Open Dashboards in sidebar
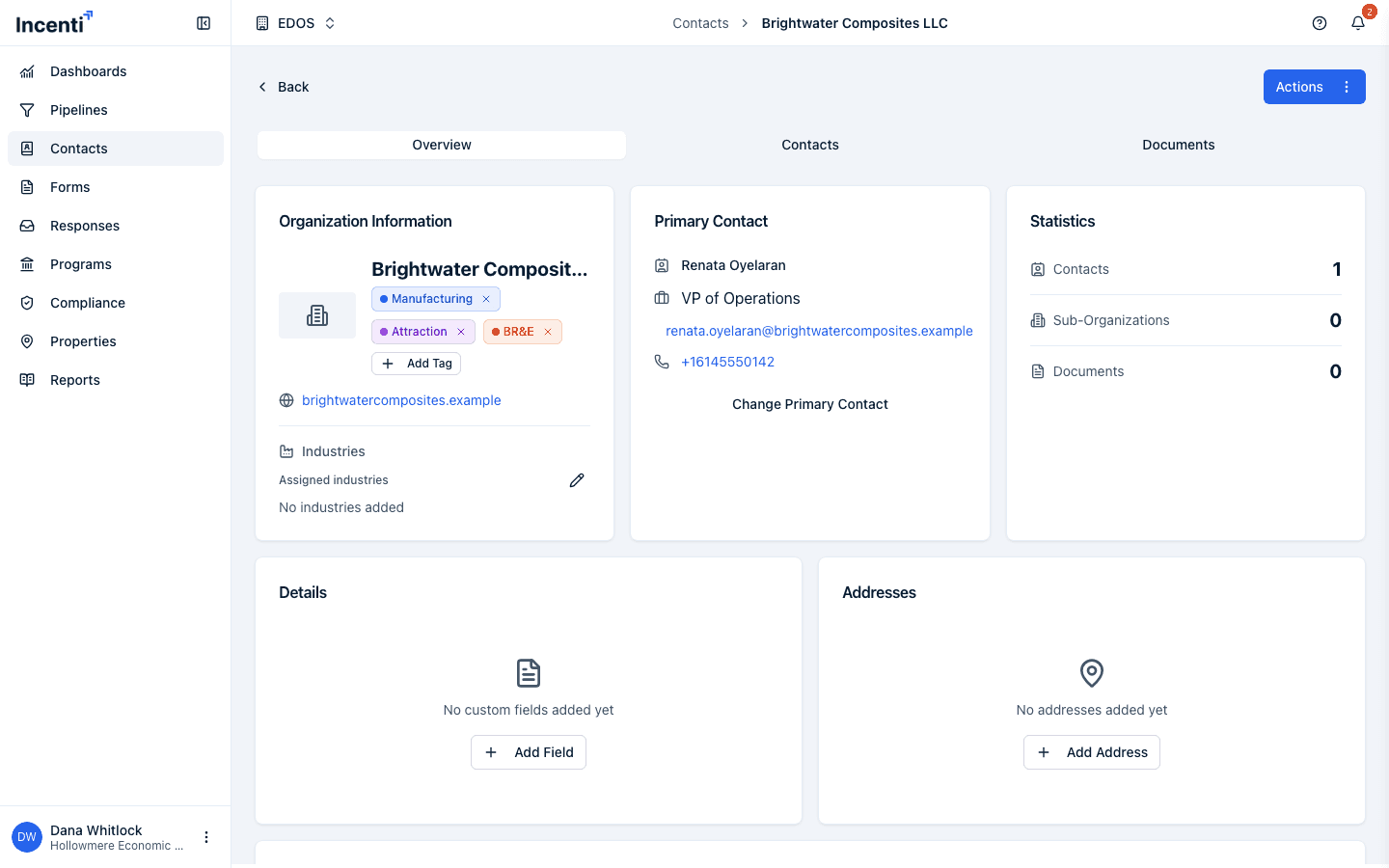Screen dimensions: 1389x868 tap(116, 71)
